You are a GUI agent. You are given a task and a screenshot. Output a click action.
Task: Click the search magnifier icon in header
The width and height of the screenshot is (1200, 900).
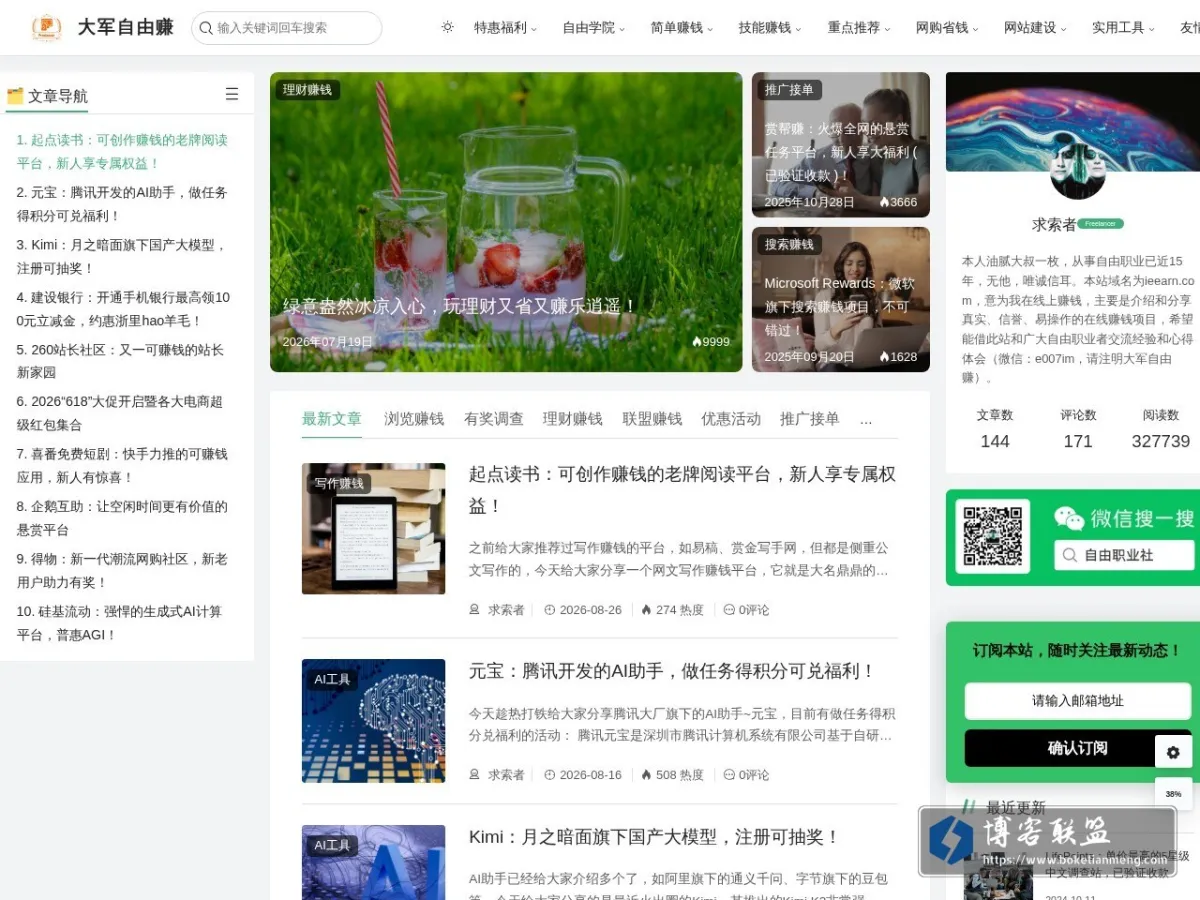[205, 28]
